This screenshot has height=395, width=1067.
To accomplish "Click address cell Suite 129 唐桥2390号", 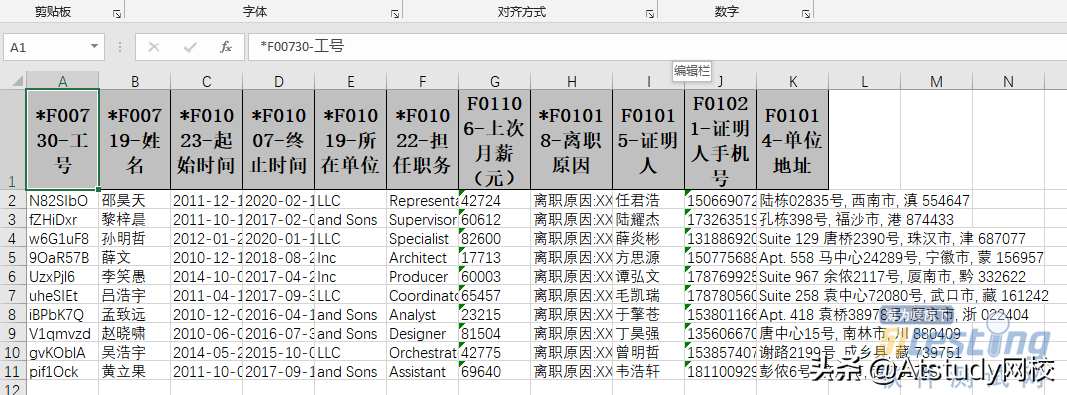I will click(x=793, y=238).
